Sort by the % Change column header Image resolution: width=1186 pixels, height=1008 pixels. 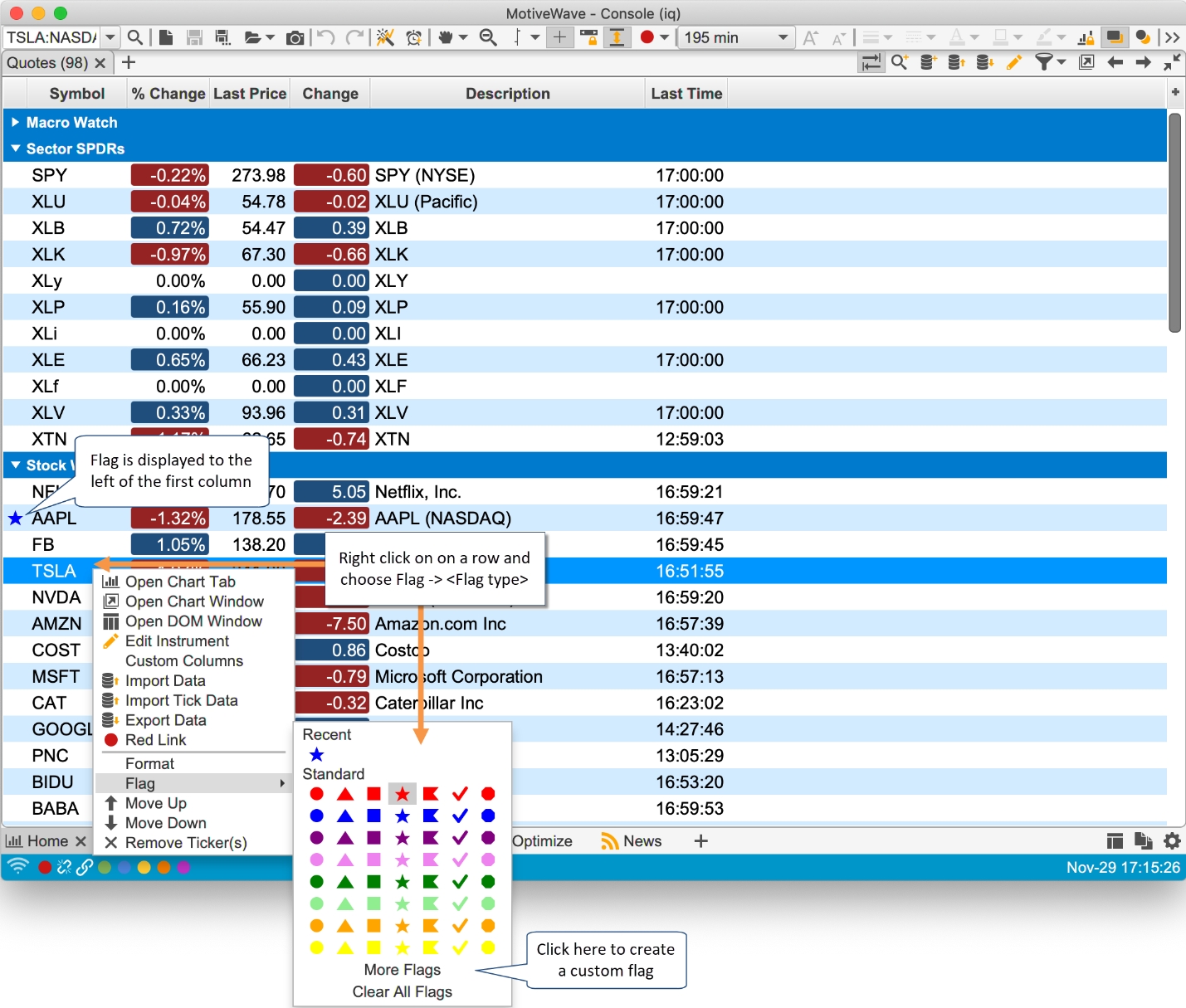[168, 94]
